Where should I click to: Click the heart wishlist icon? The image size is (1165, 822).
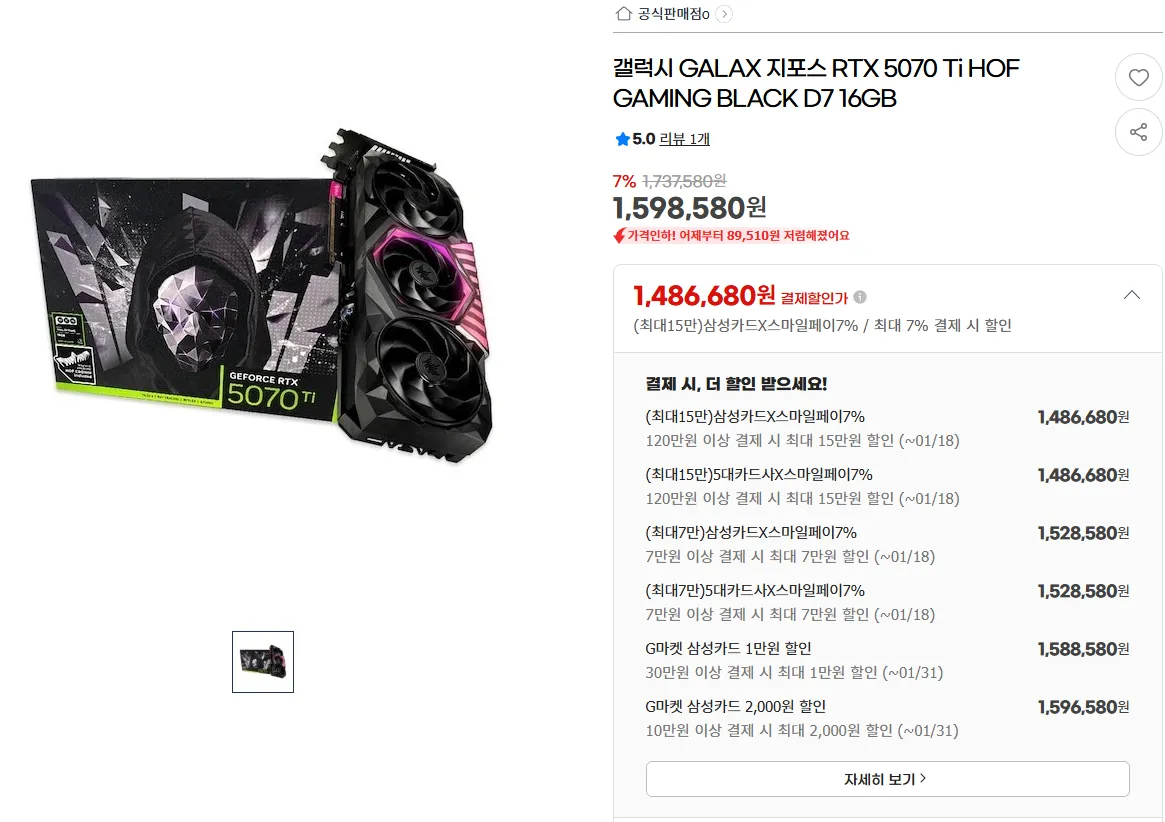tap(1138, 77)
